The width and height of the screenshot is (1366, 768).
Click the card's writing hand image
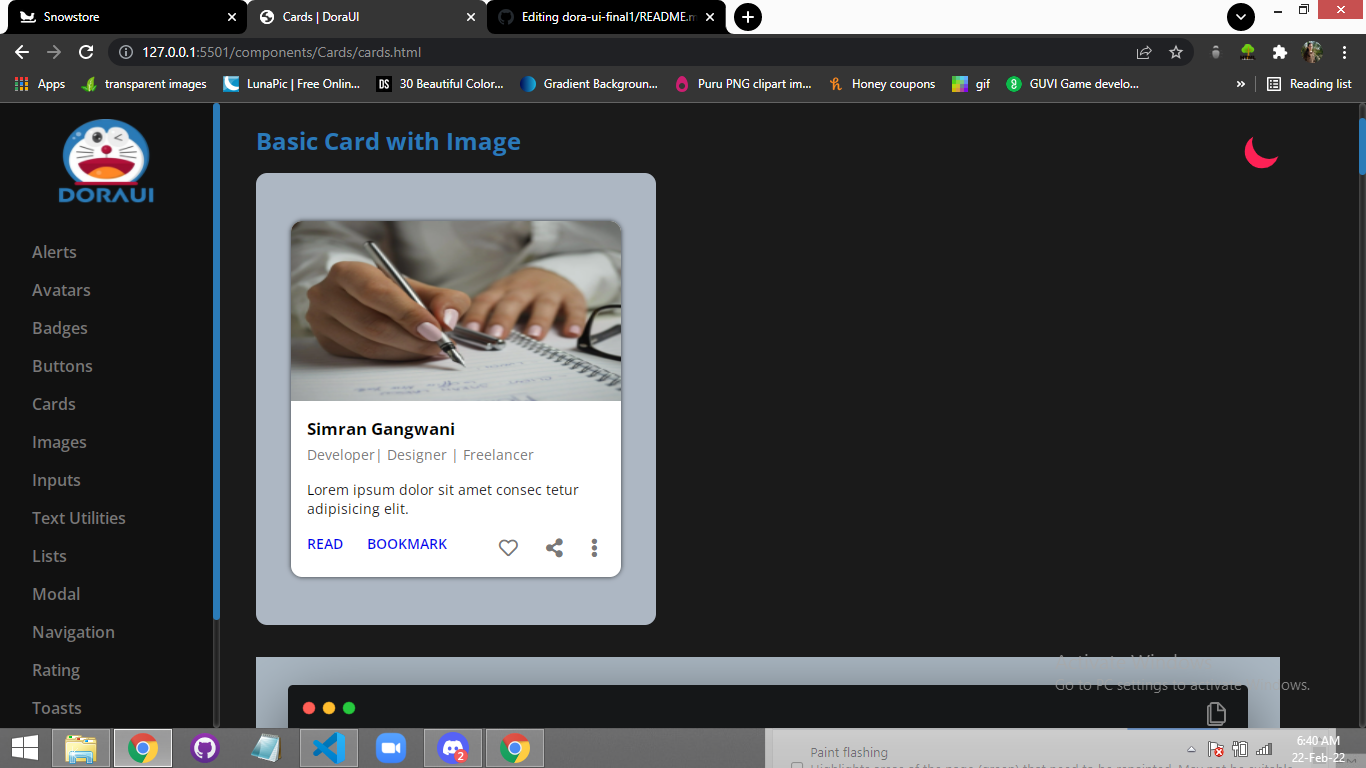pyautogui.click(x=456, y=311)
